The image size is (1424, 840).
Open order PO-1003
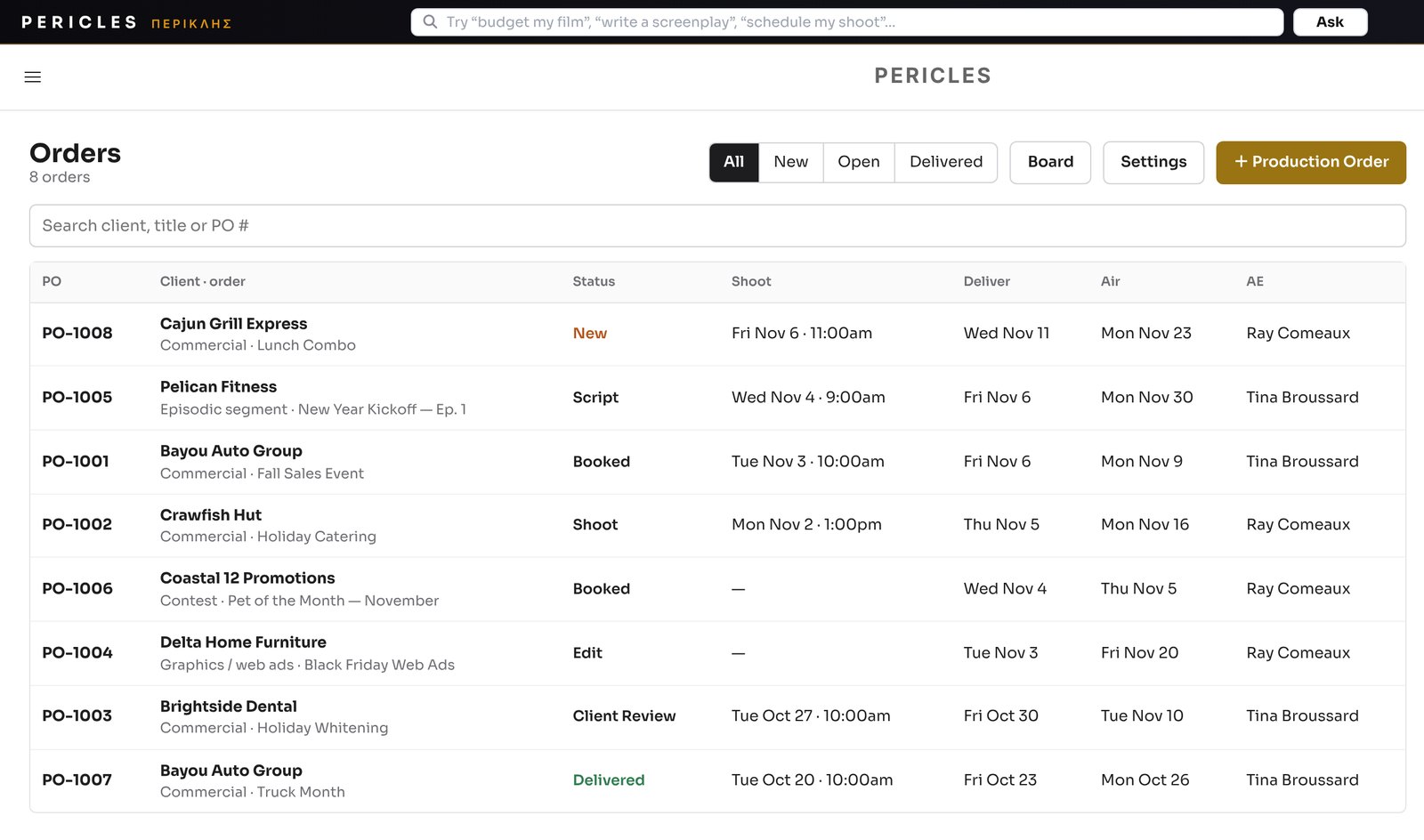pyautogui.click(x=77, y=716)
